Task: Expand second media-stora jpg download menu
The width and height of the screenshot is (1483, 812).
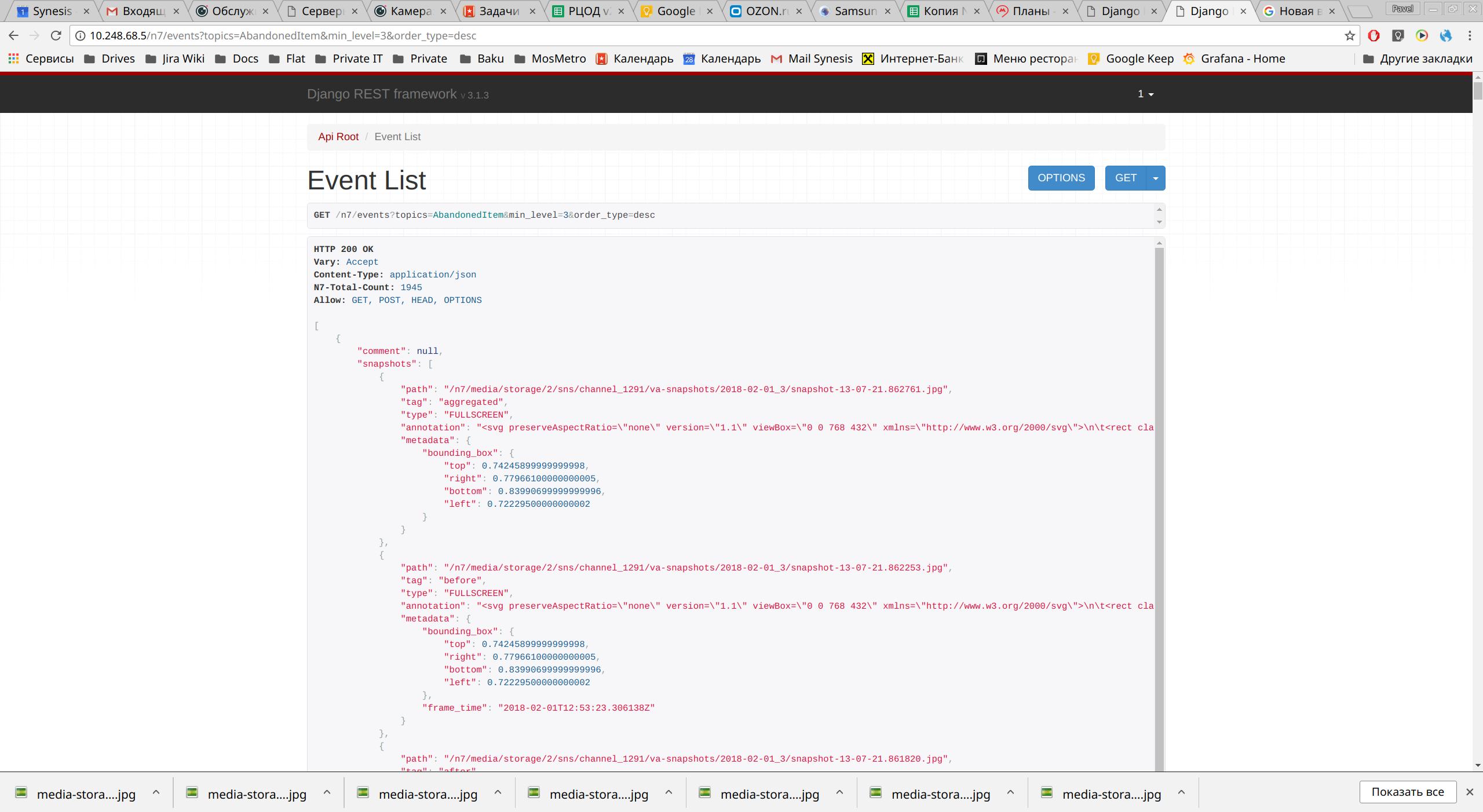Action: (x=327, y=792)
